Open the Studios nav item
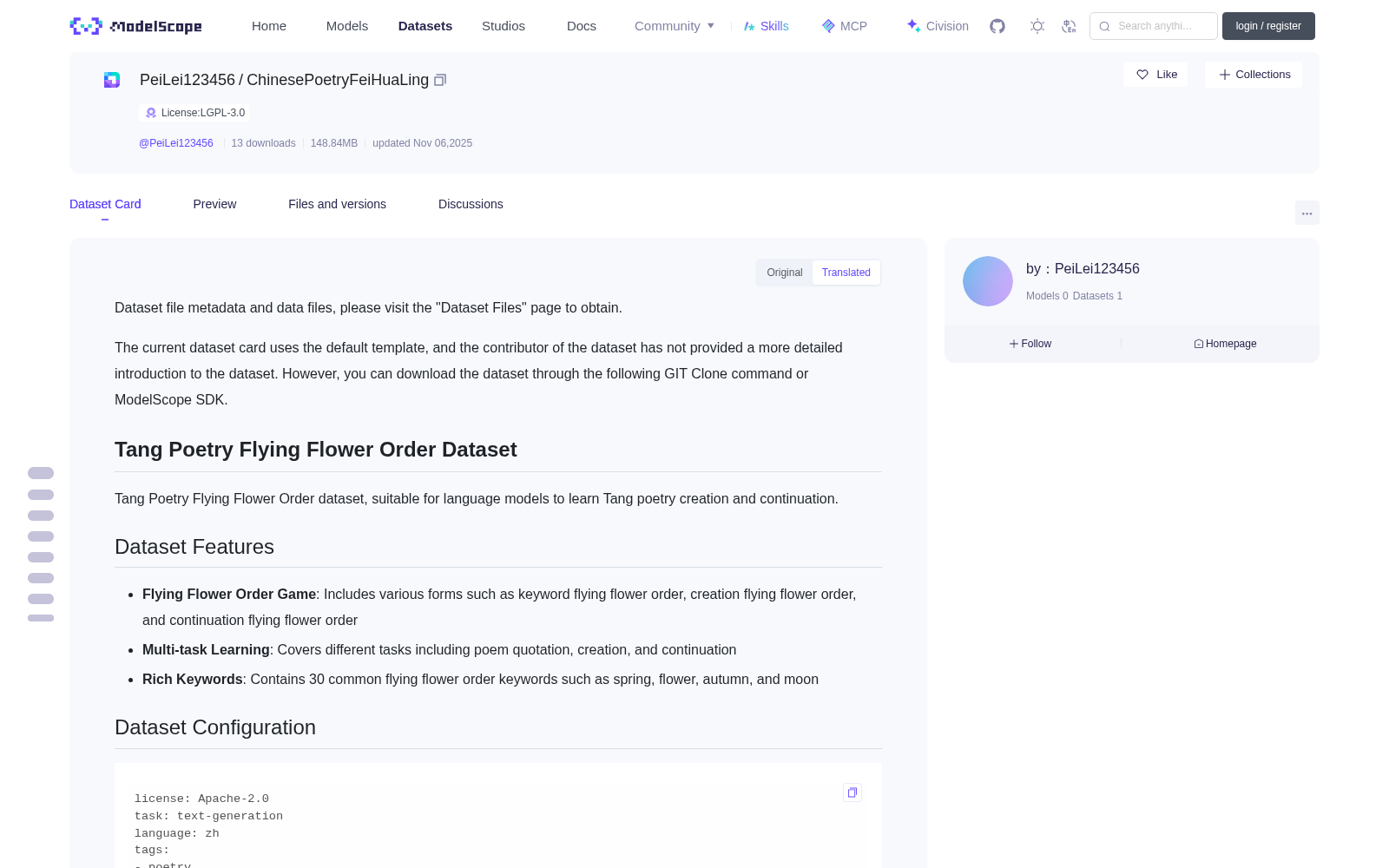Image resolution: width=1389 pixels, height=868 pixels. 504,26
